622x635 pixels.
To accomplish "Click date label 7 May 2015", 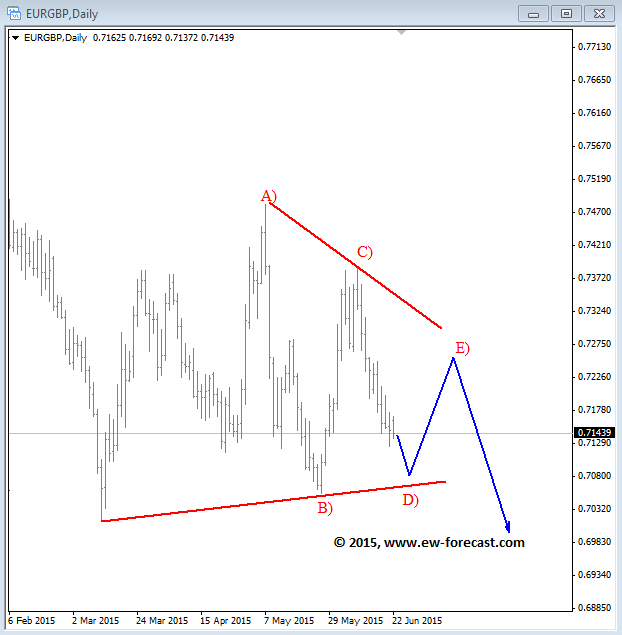I will pos(289,620).
